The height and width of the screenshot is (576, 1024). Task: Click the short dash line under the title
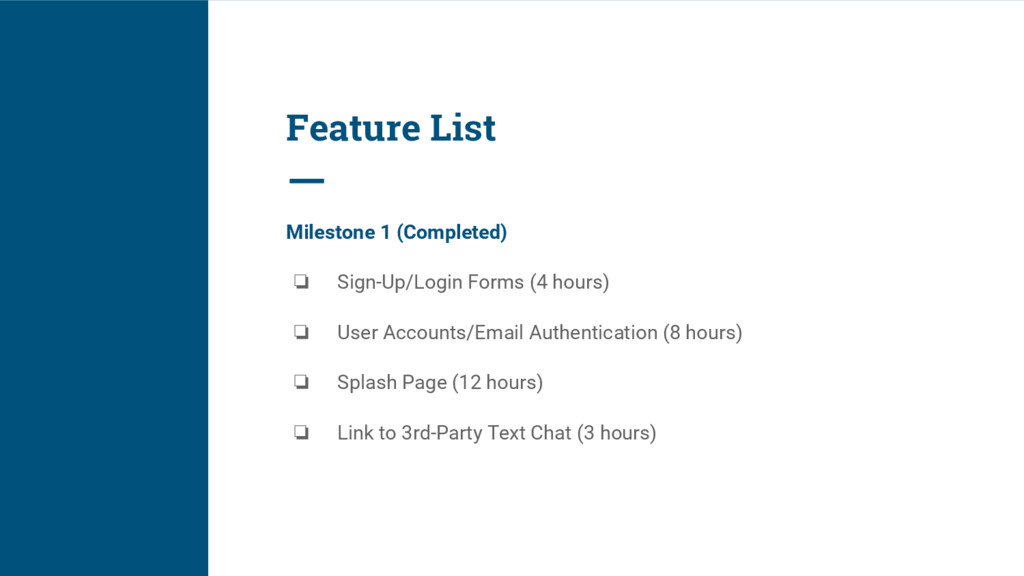click(x=306, y=181)
